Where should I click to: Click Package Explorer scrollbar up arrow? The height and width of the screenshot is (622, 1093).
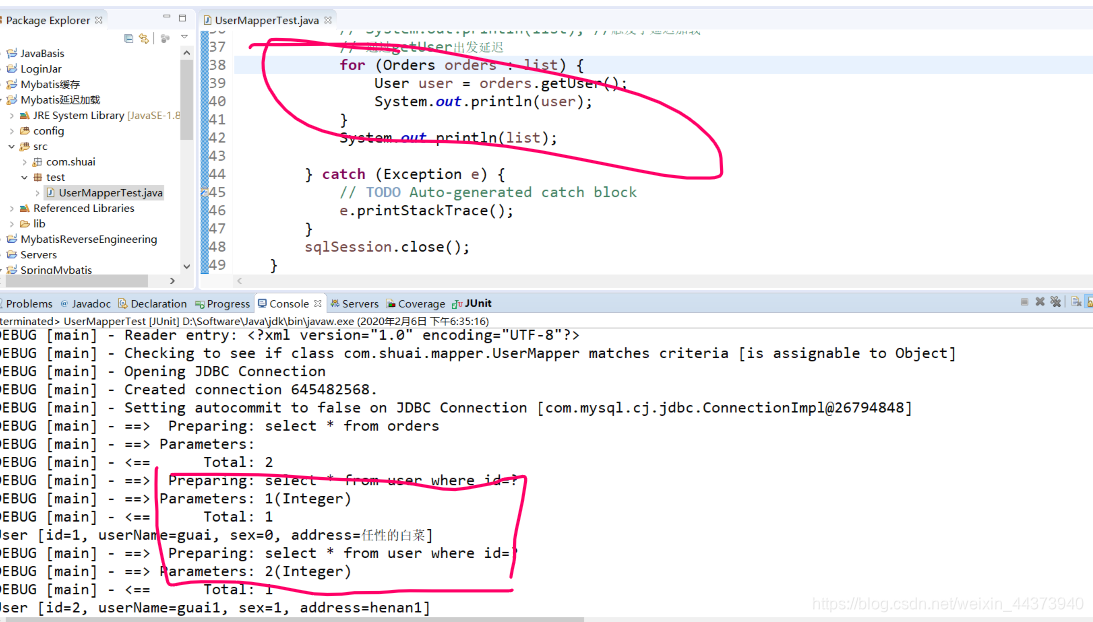pos(186,52)
